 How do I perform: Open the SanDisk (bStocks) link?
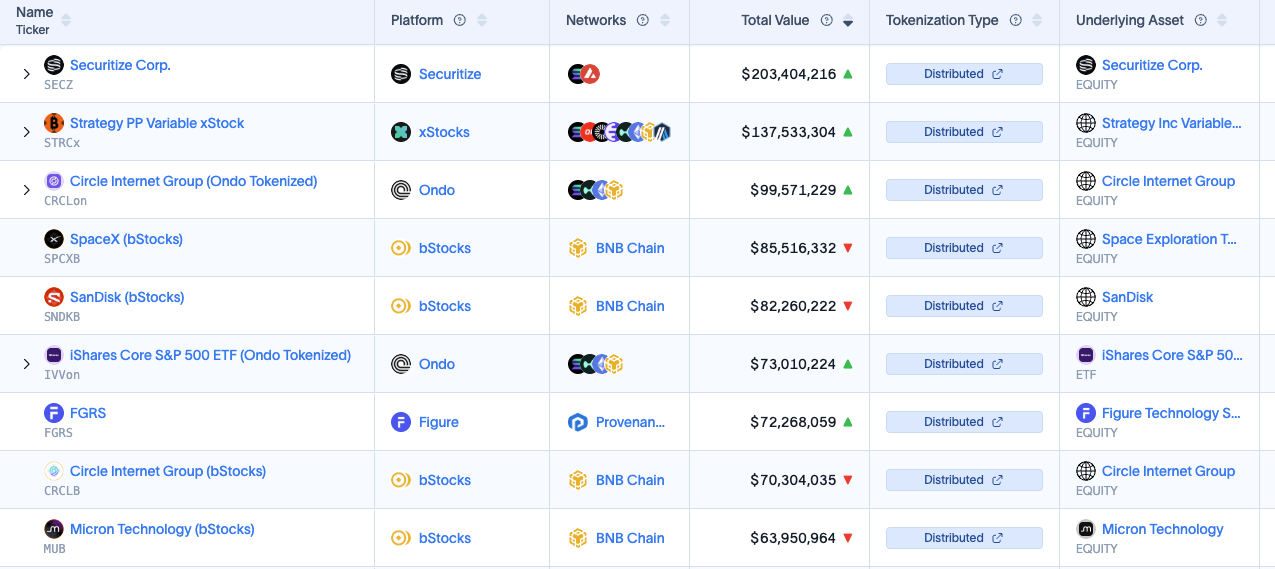pos(127,297)
